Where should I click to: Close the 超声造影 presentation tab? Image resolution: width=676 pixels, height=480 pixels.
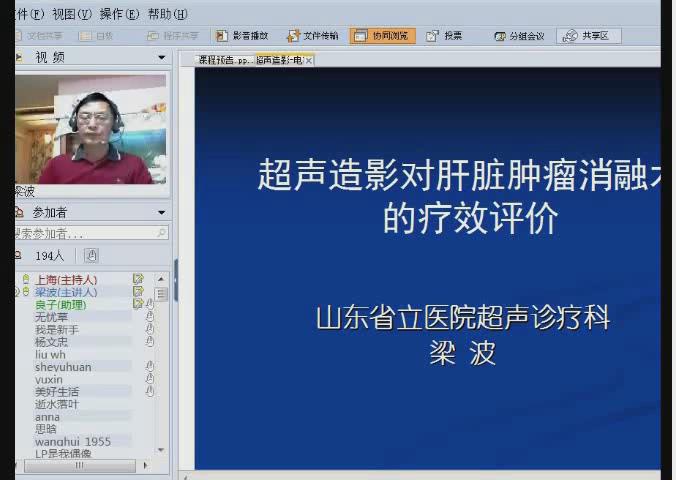(x=309, y=61)
